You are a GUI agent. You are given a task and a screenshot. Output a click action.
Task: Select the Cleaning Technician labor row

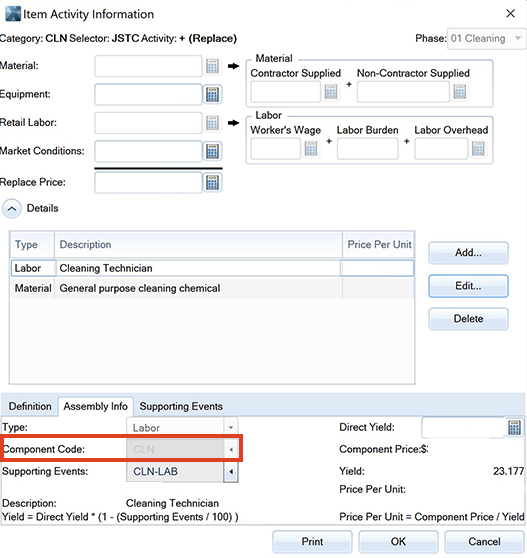tap(212, 268)
